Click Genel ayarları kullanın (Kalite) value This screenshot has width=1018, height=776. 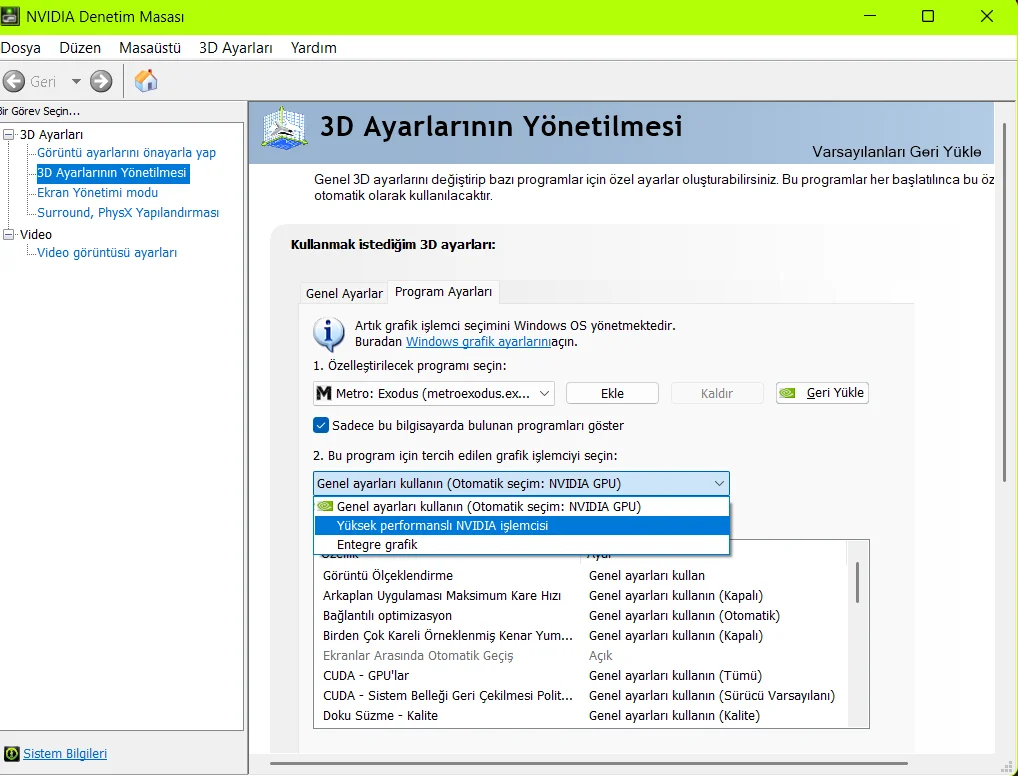[674, 716]
